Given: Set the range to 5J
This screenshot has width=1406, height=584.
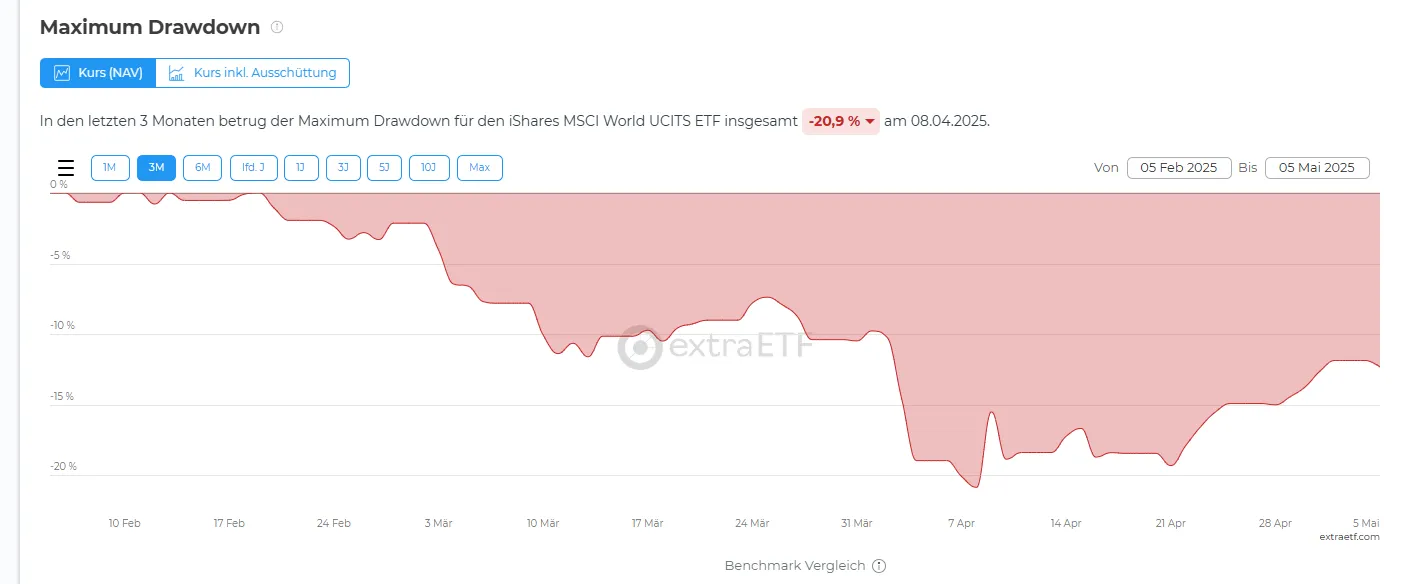Looking at the screenshot, I should 384,168.
